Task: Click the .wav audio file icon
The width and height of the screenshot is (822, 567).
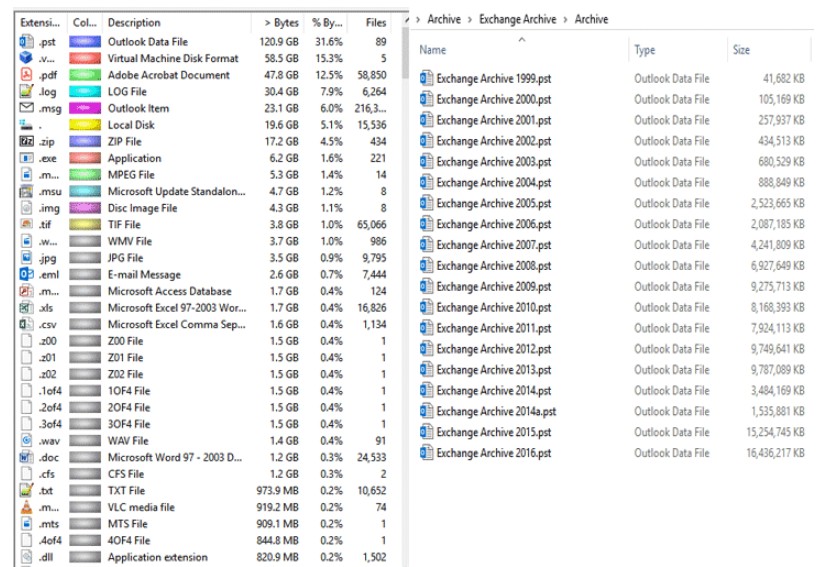Action: pyautogui.click(x=26, y=441)
